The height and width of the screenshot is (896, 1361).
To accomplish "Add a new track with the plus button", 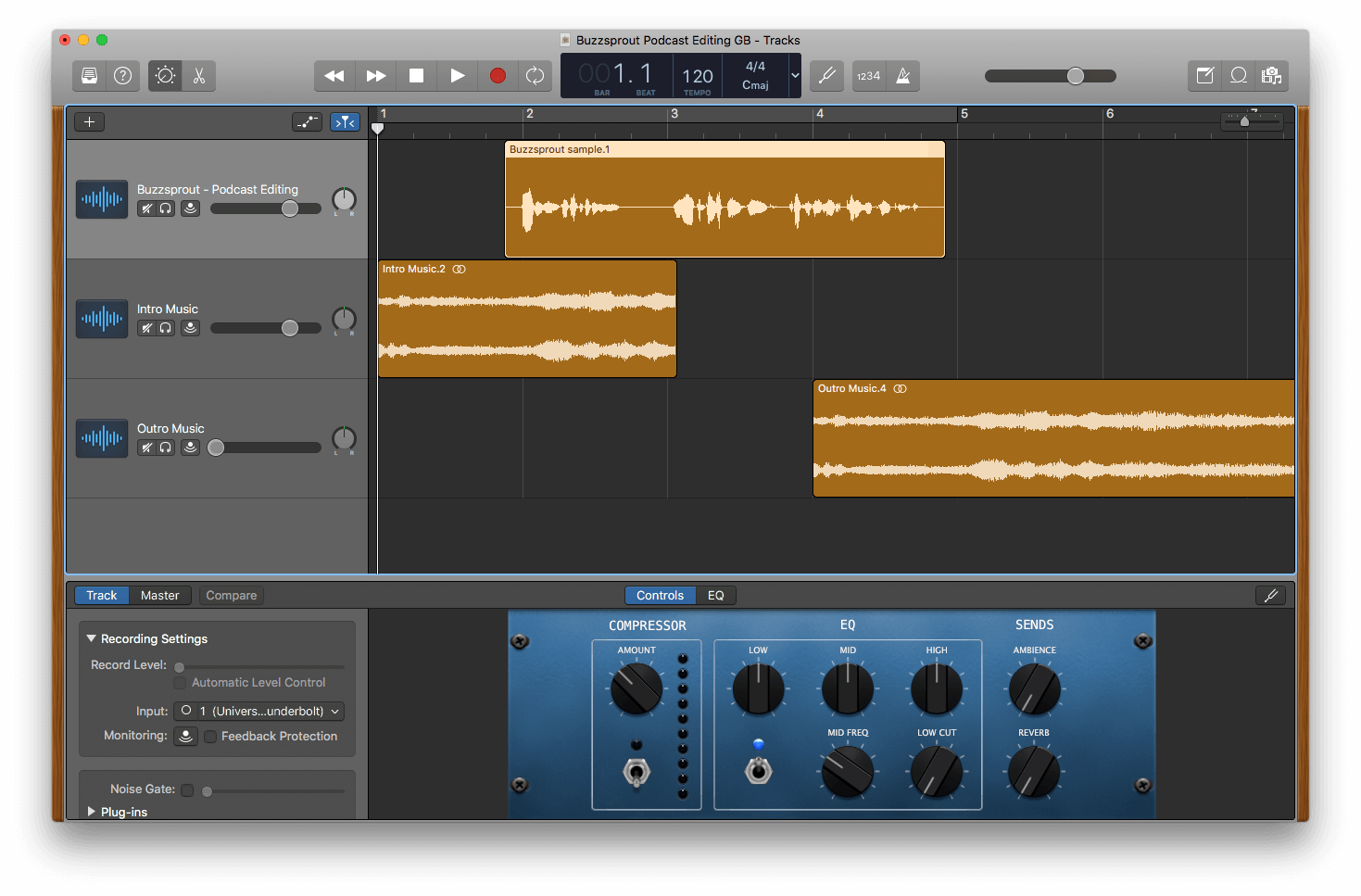I will (89, 121).
